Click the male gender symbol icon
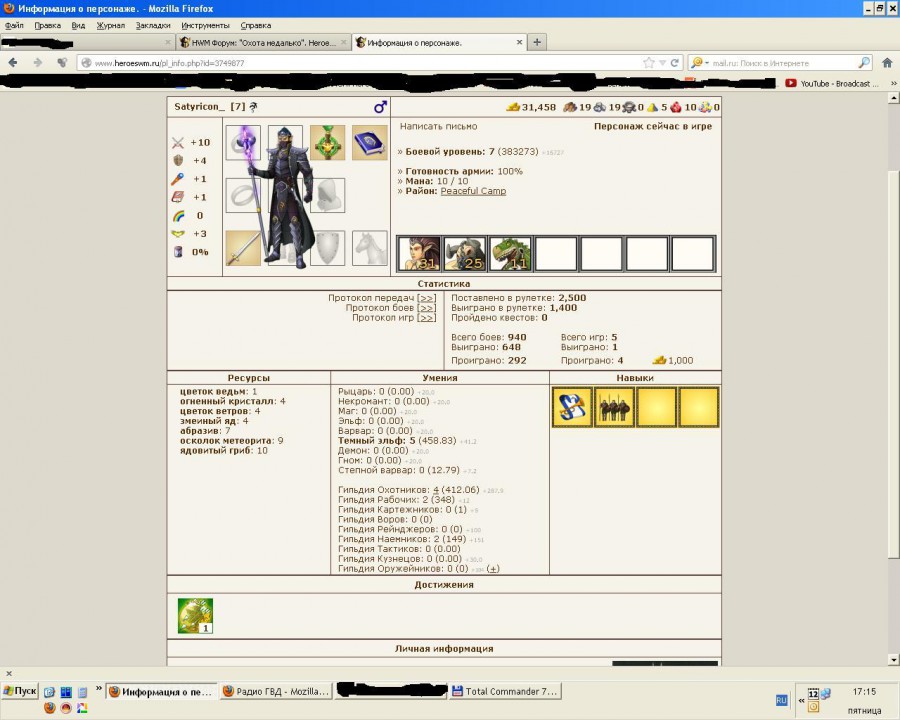 click(380, 107)
